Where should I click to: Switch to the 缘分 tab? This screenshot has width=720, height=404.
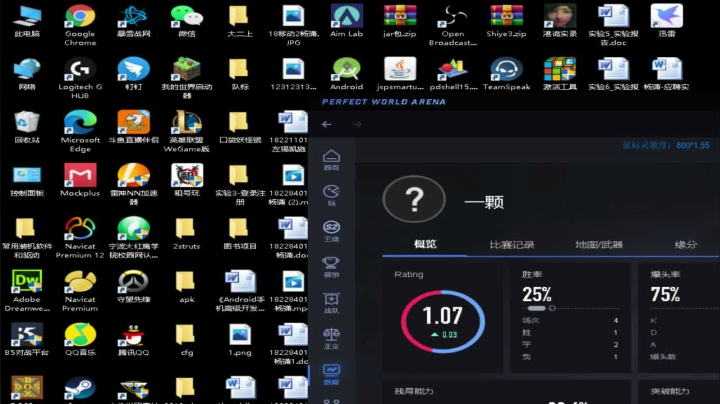[686, 245]
